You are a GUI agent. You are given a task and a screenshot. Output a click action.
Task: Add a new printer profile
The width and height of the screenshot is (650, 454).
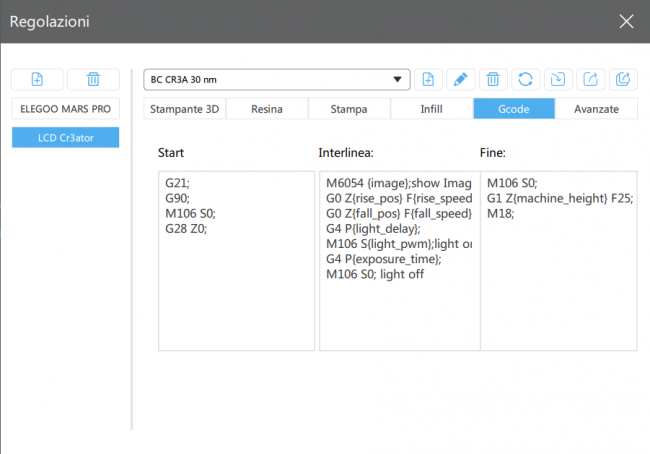pos(36,80)
